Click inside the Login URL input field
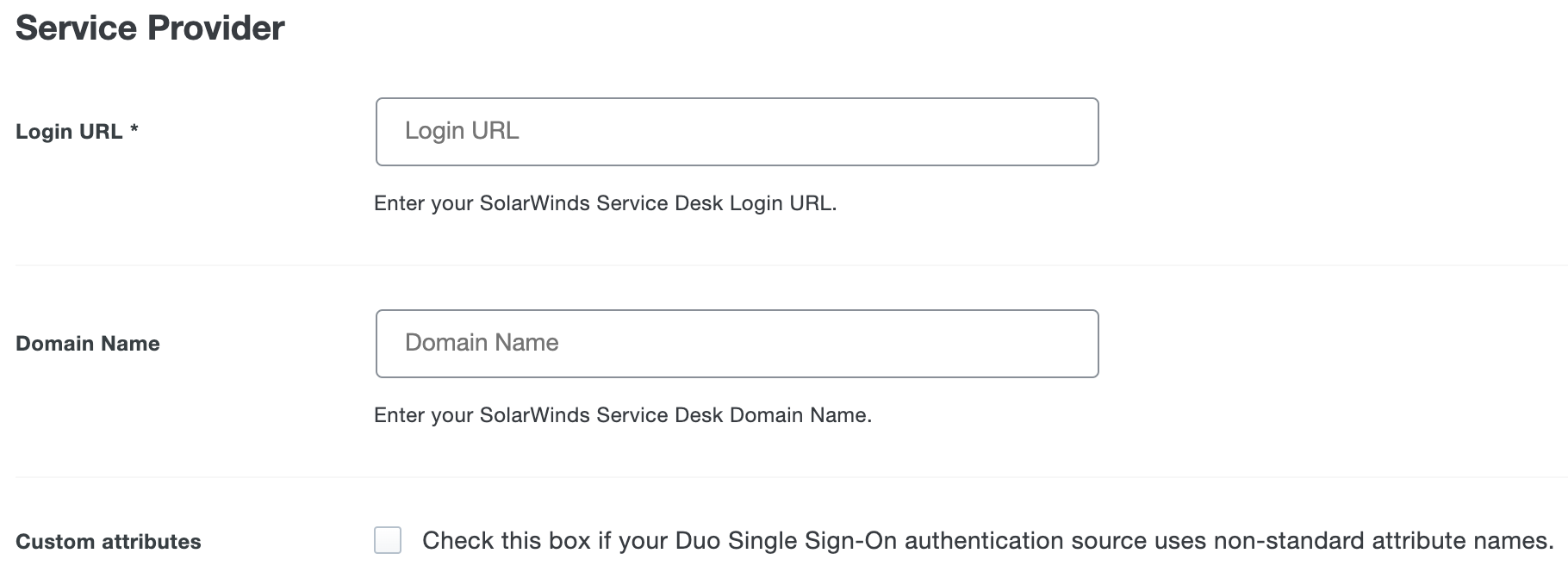The width and height of the screenshot is (1568, 572). 736,131
